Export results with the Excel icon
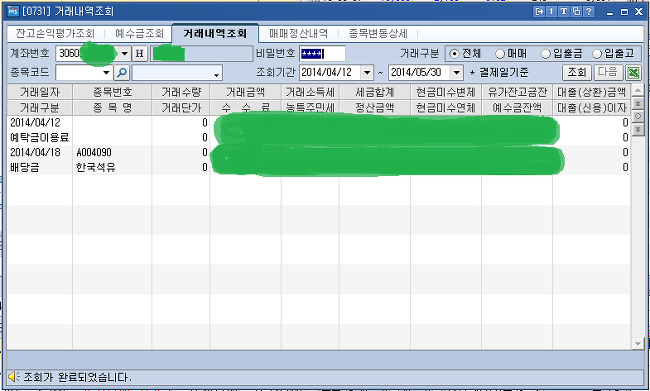Viewport: 650px width, 391px height. (x=633, y=73)
